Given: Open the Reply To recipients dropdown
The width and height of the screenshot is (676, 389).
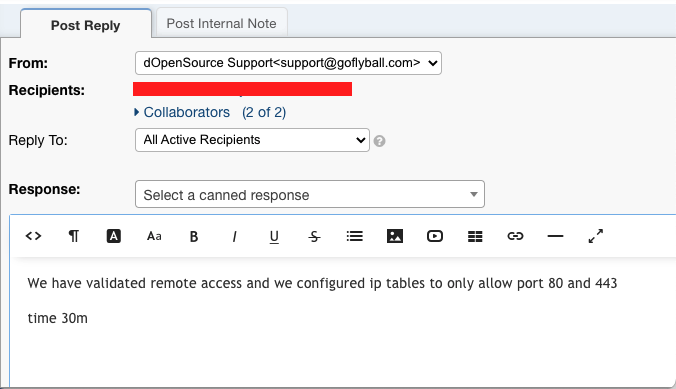Looking at the screenshot, I should [x=252, y=140].
